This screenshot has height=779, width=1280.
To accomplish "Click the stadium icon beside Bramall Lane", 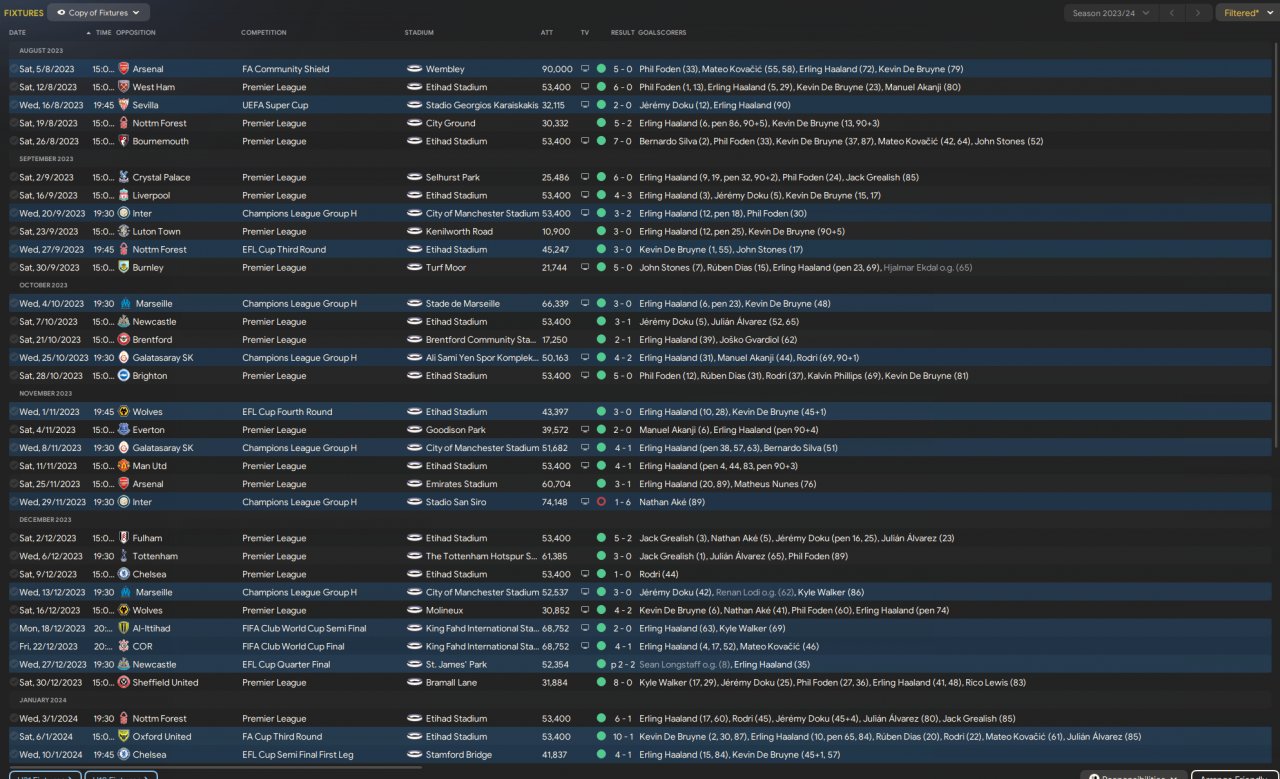I will 414,681.
